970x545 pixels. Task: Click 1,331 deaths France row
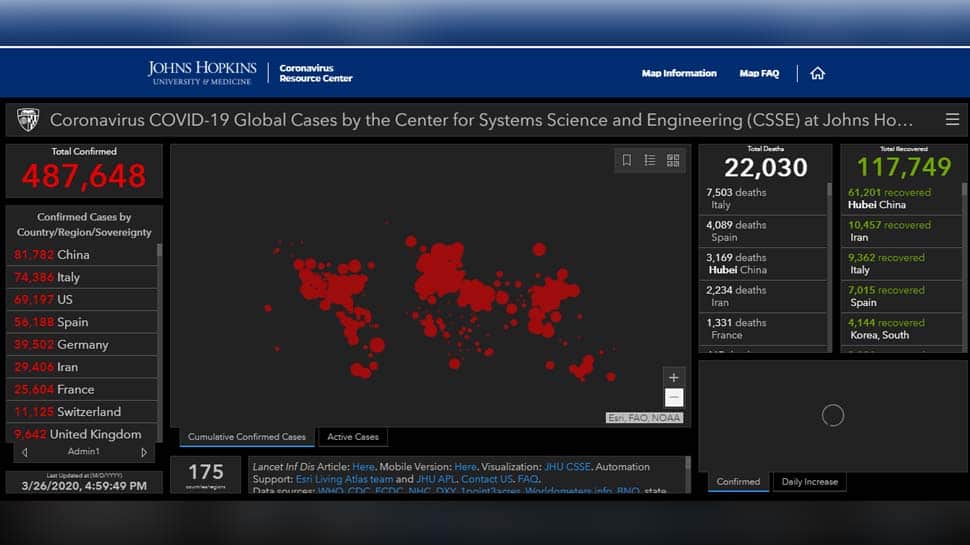click(763, 328)
